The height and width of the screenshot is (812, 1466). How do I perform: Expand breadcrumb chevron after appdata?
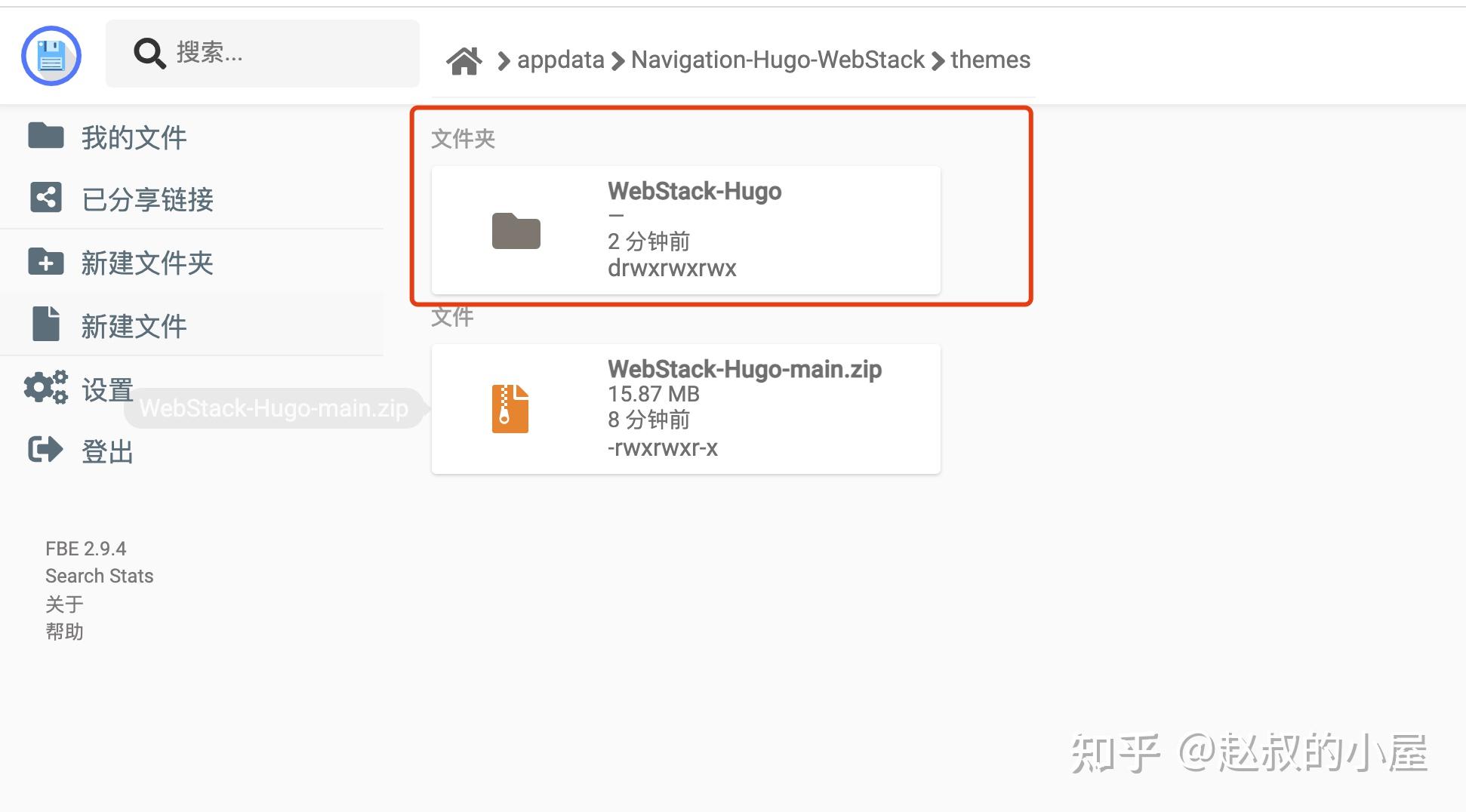618,60
